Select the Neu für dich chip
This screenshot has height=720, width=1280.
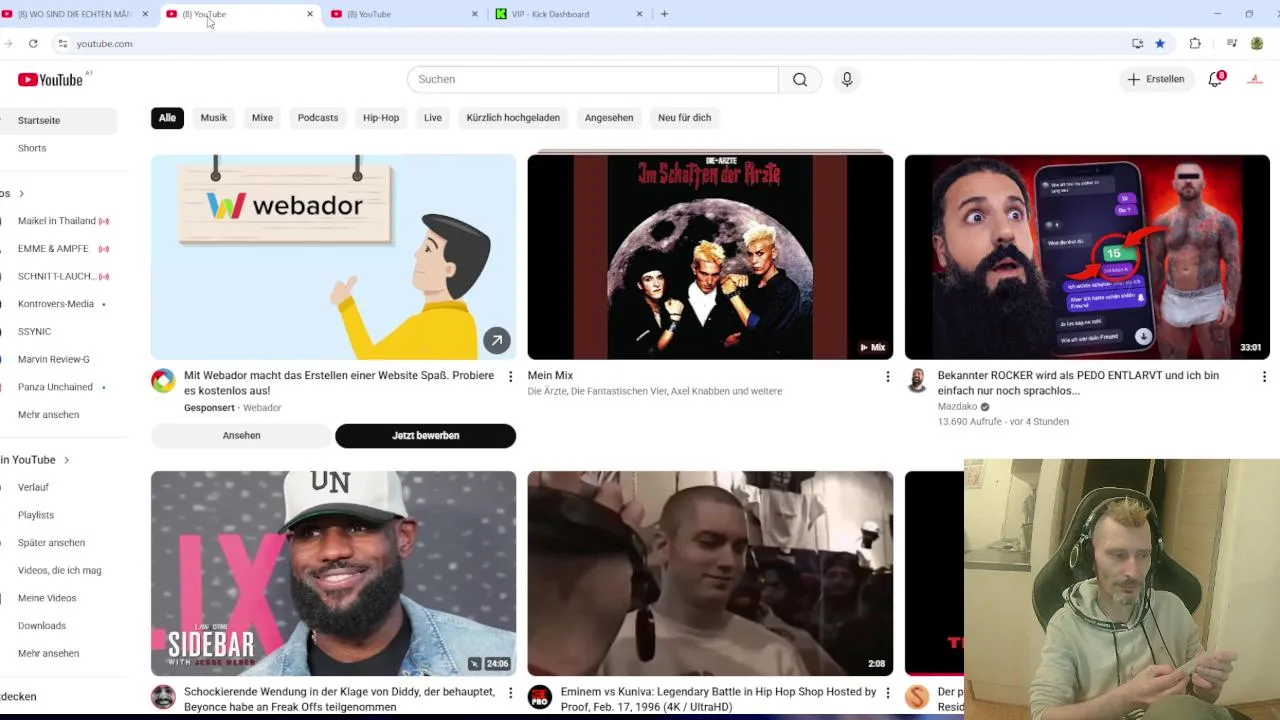tap(685, 118)
